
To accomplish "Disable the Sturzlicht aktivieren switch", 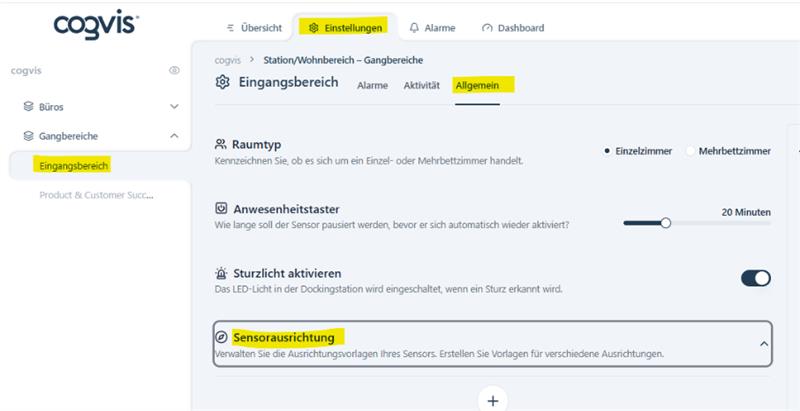I will click(755, 278).
